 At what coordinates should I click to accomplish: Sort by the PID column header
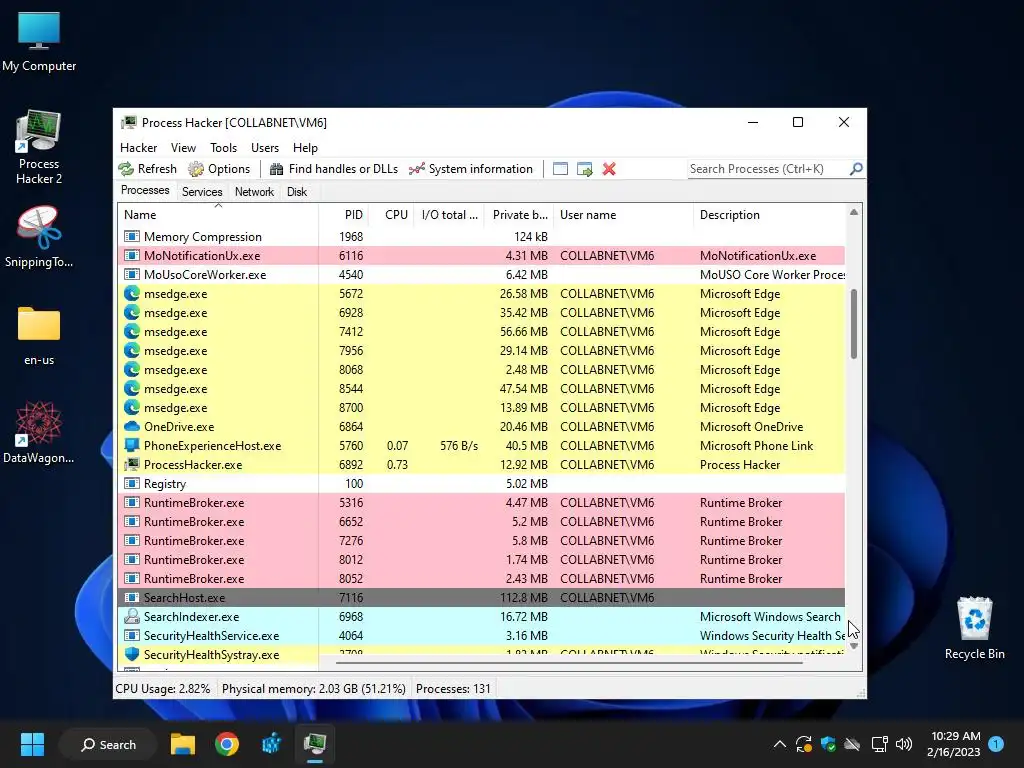tap(344, 215)
